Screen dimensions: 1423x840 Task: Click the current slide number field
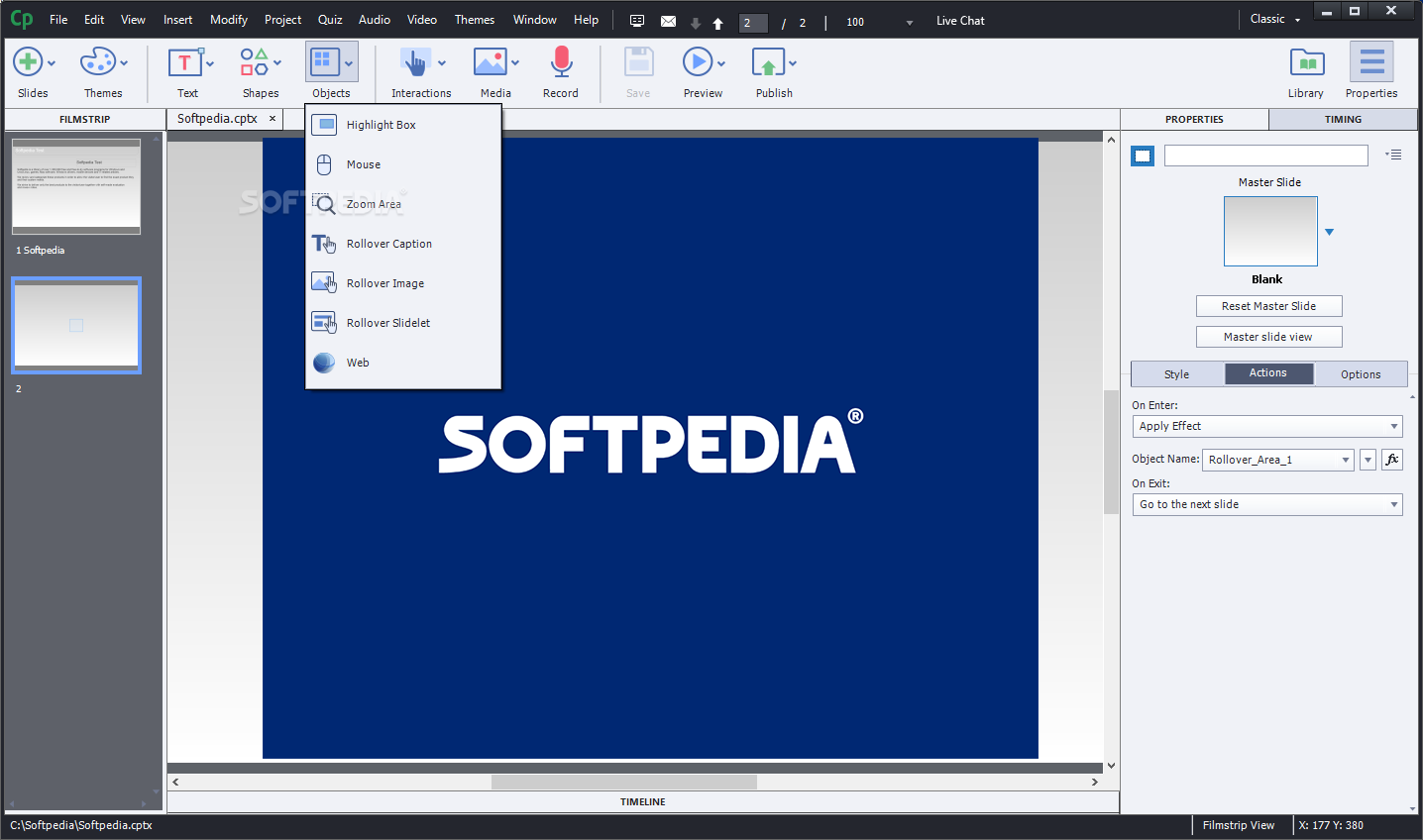(754, 23)
